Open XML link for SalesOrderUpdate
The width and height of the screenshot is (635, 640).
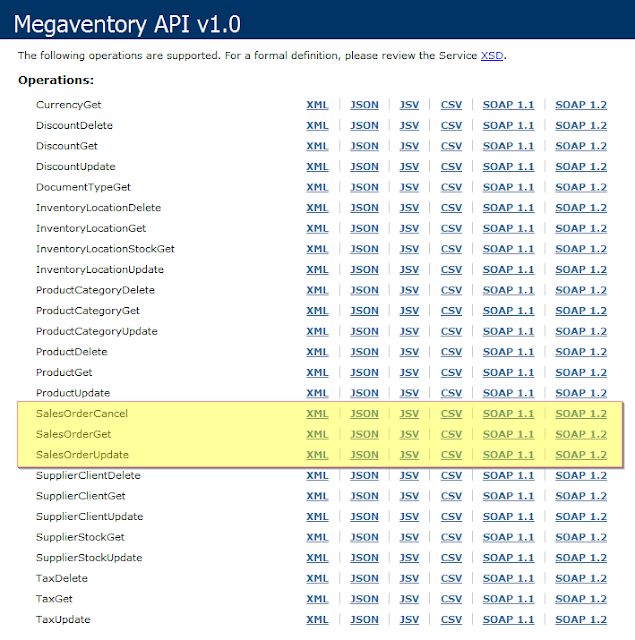(317, 455)
